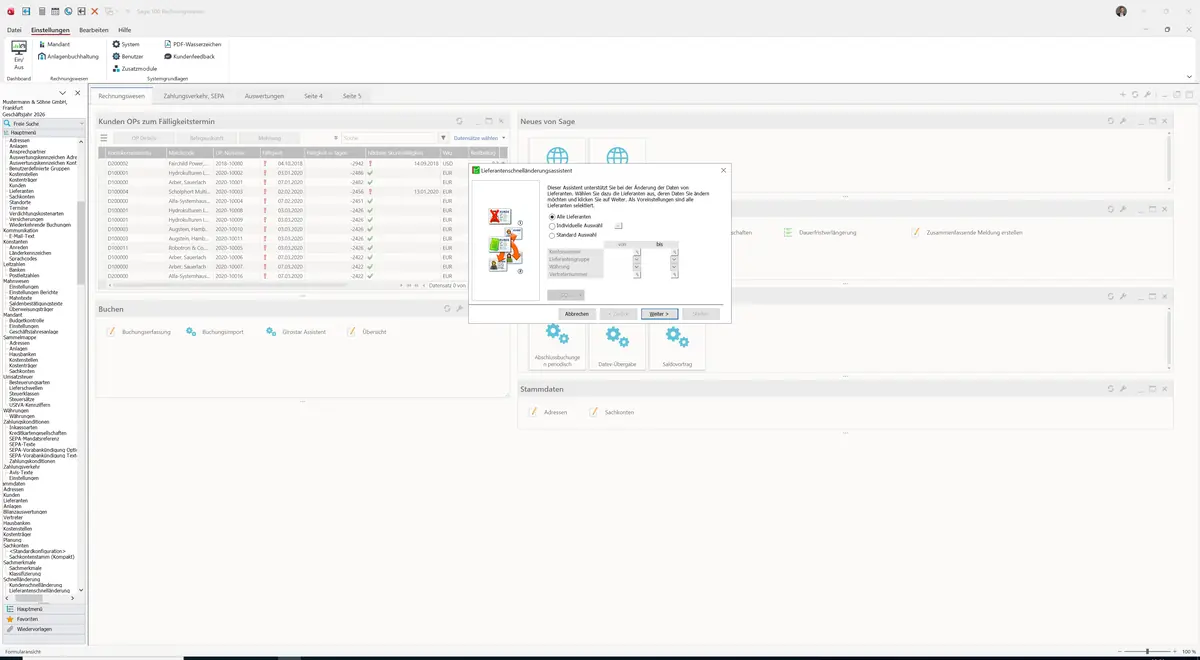Collapse the left navigation pane chevron
1200x660 pixels.
[x=65, y=93]
